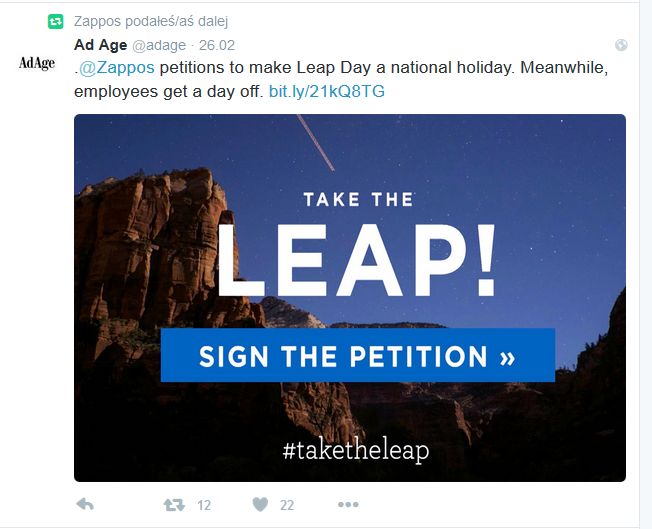Click the globe icon beside the tweet
Image resolution: width=652 pixels, height=529 pixels.
(621, 45)
